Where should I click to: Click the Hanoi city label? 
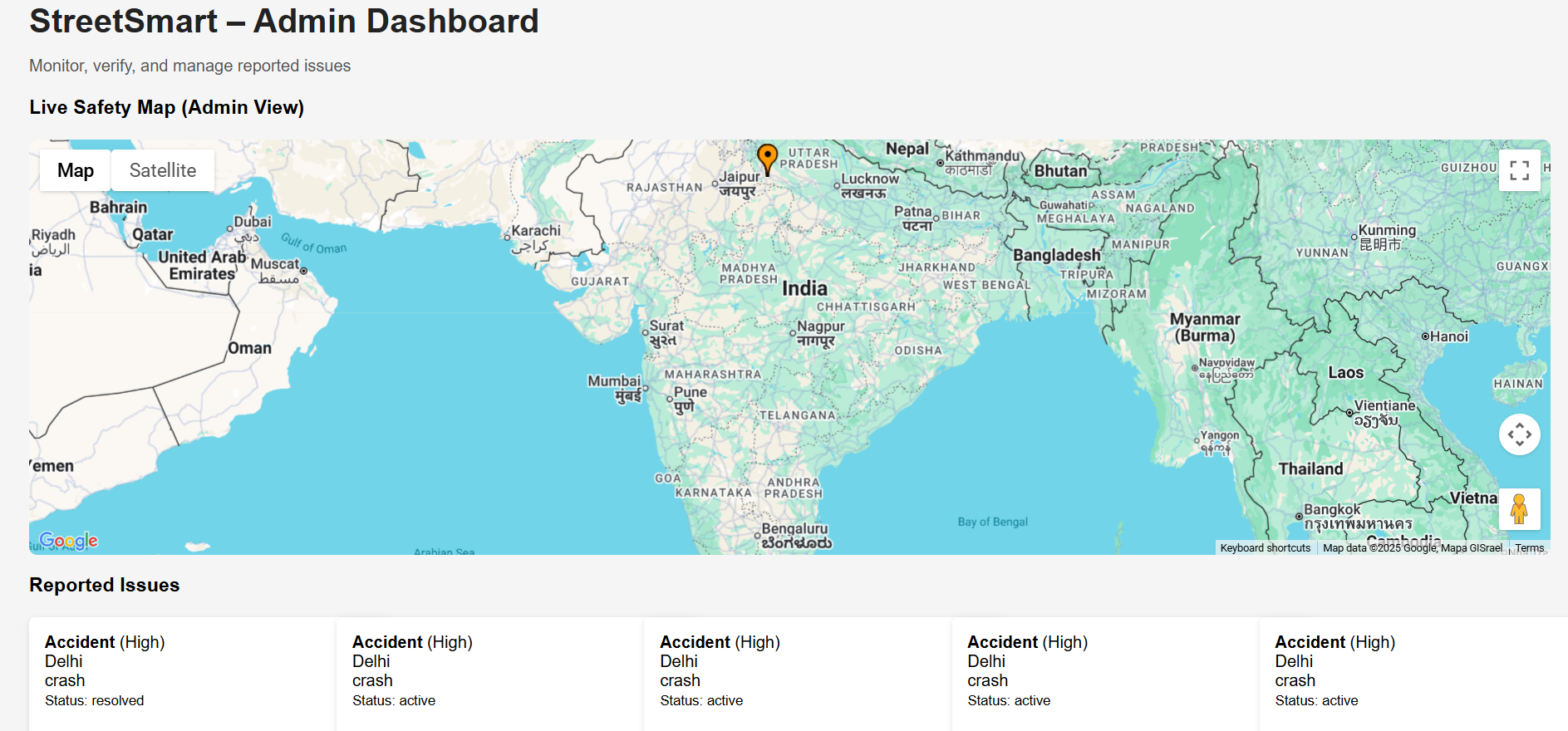click(x=1449, y=336)
